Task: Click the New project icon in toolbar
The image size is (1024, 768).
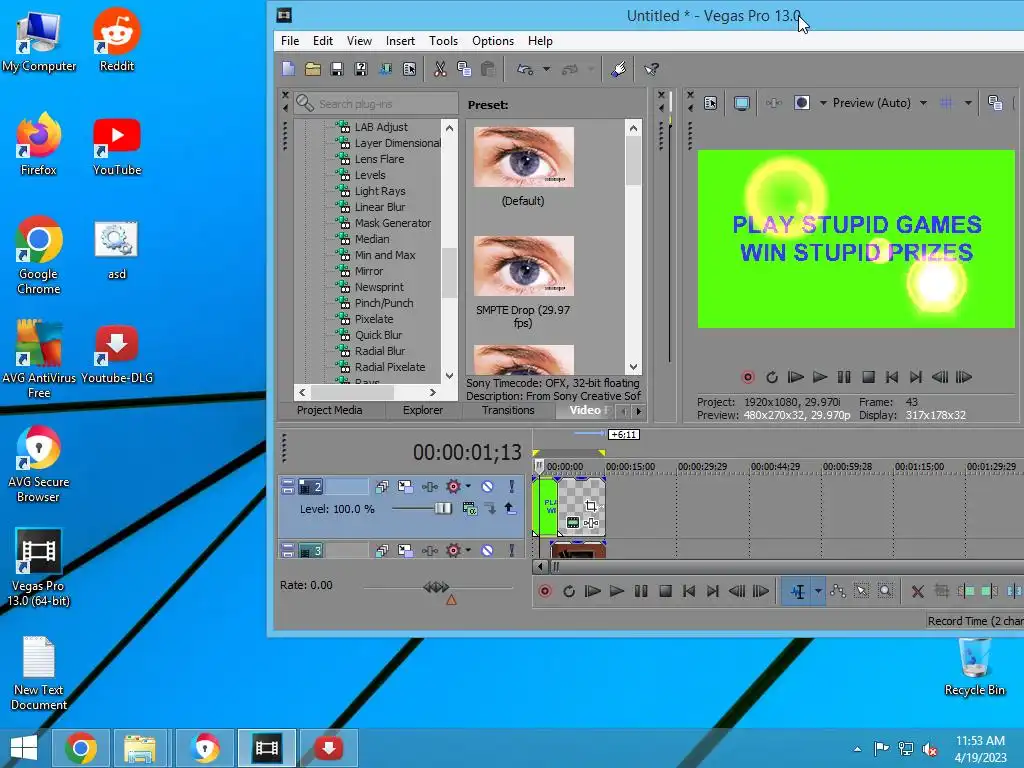Action: (289, 69)
